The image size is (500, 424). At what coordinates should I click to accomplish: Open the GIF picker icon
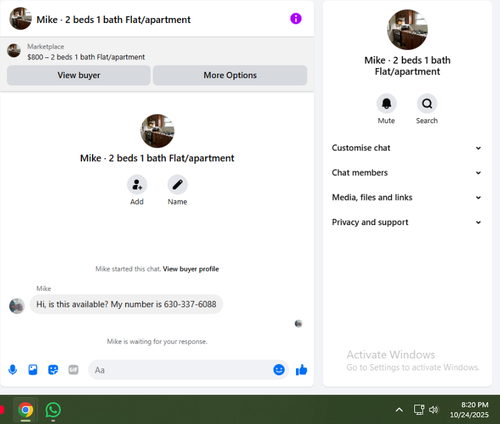pos(73,370)
